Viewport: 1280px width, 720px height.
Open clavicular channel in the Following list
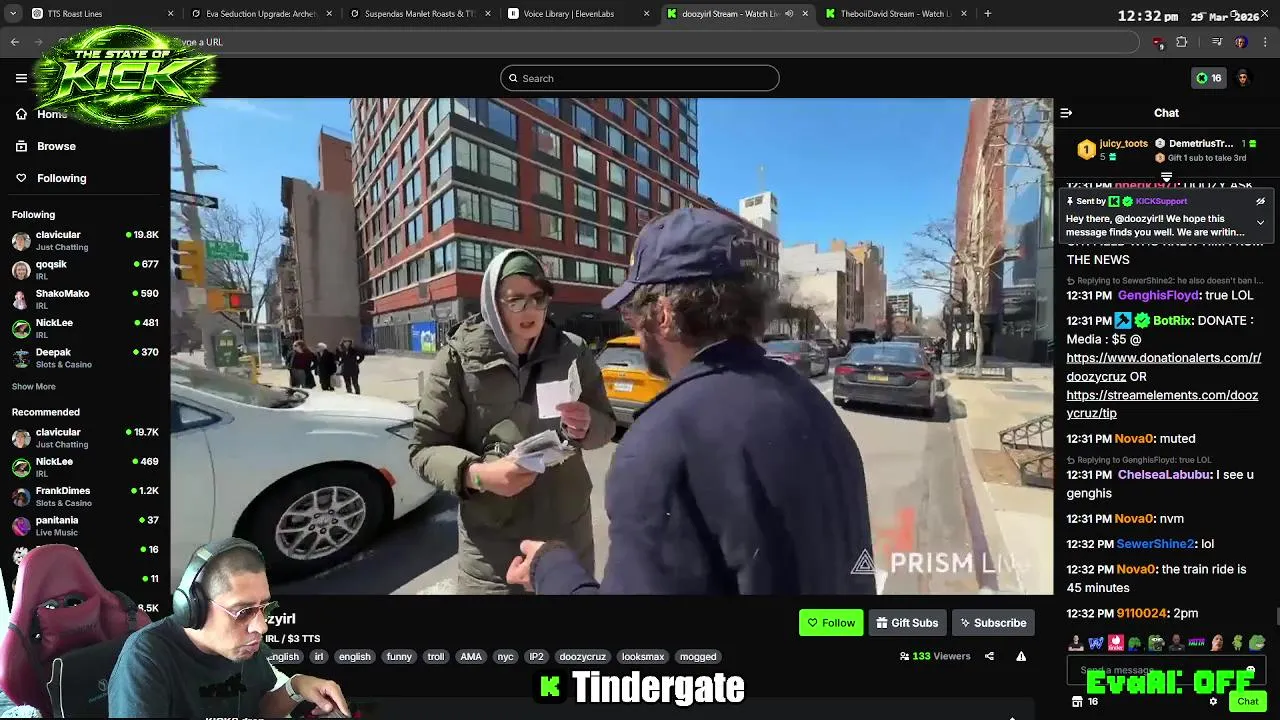coord(85,240)
